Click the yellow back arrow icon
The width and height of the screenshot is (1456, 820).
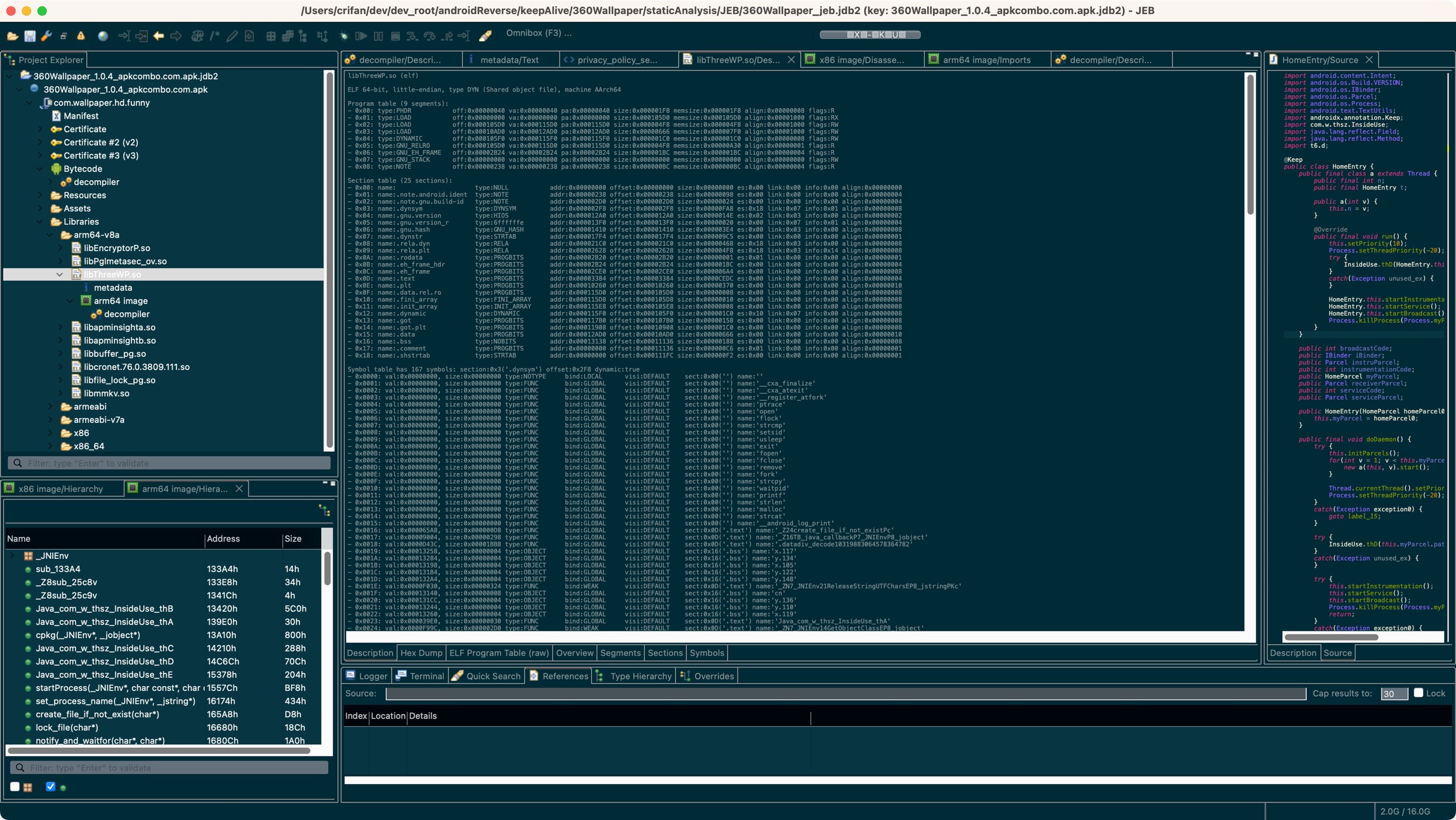tap(159, 36)
